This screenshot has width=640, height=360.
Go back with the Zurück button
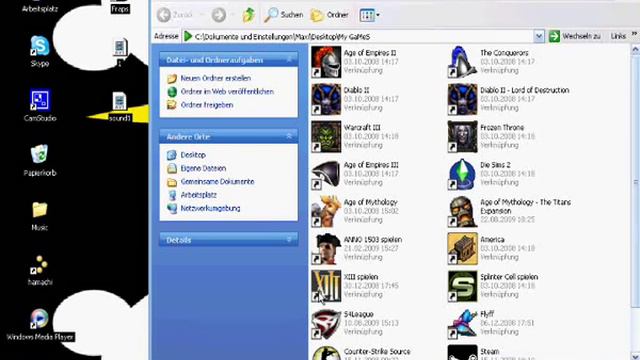click(x=175, y=15)
